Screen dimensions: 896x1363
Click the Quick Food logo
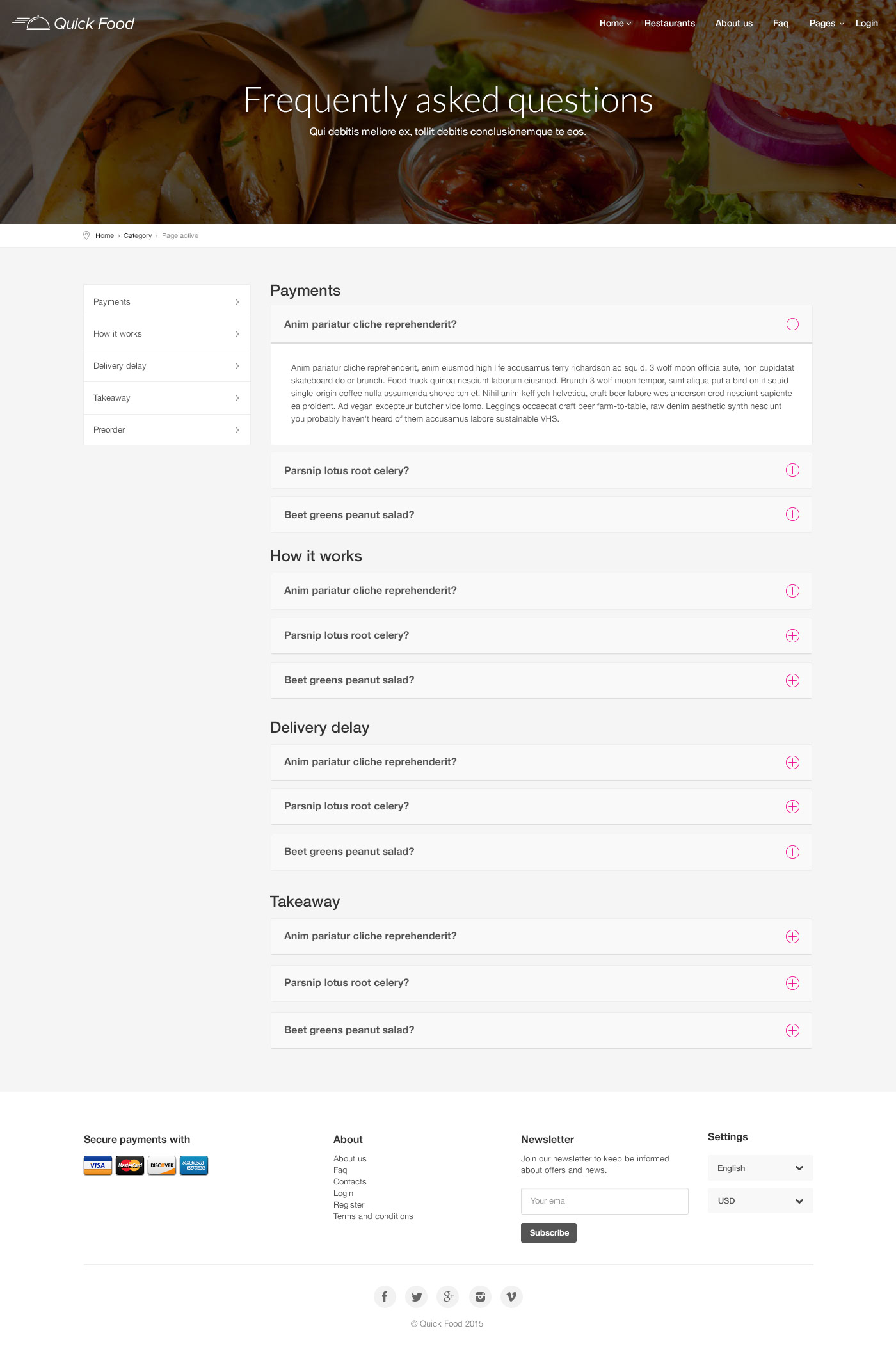click(x=74, y=24)
